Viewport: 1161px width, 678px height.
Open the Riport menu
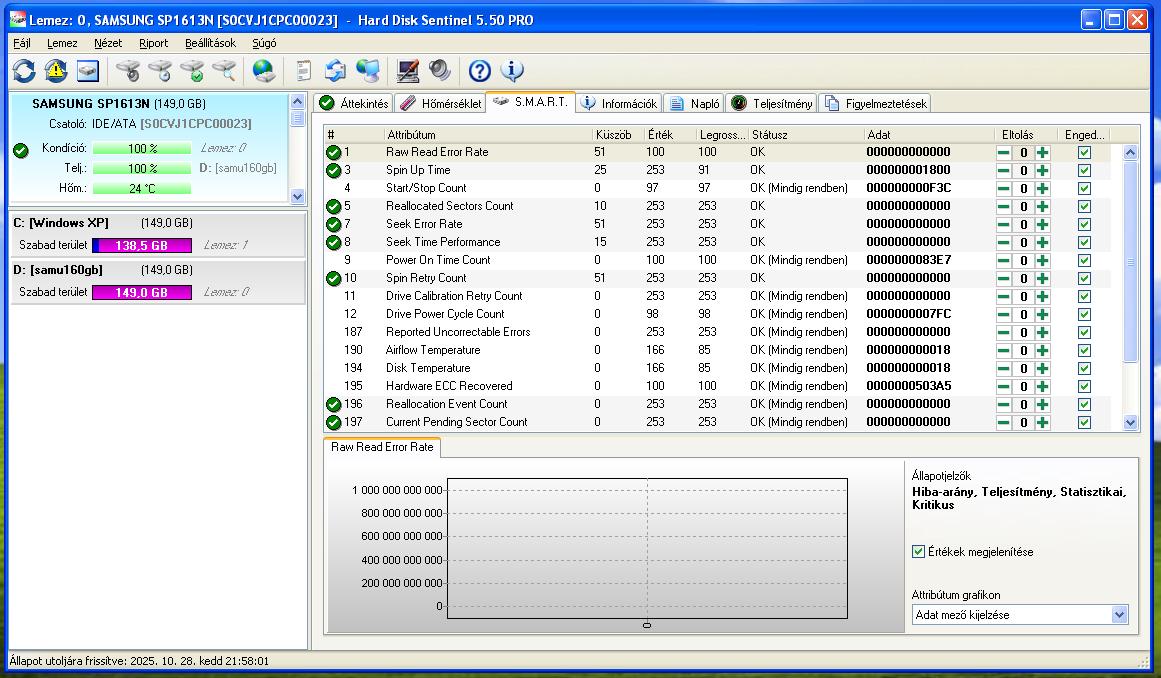153,43
